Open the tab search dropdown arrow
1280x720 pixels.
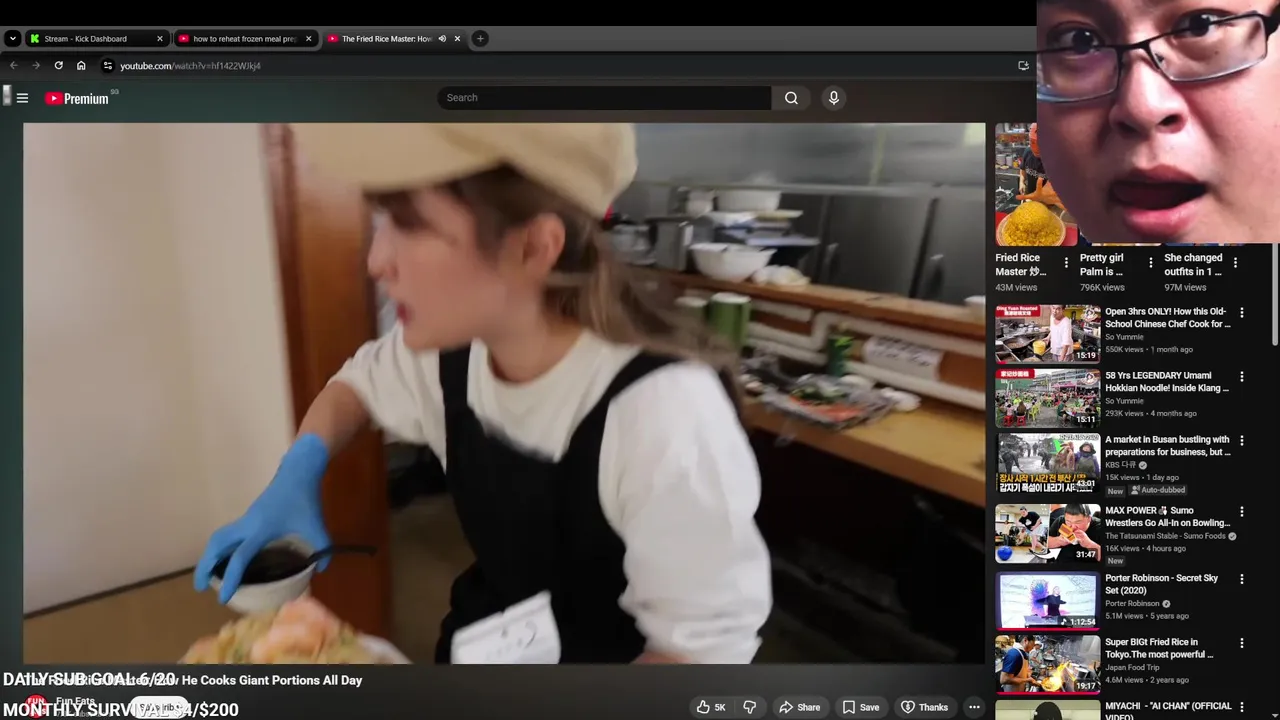point(12,39)
